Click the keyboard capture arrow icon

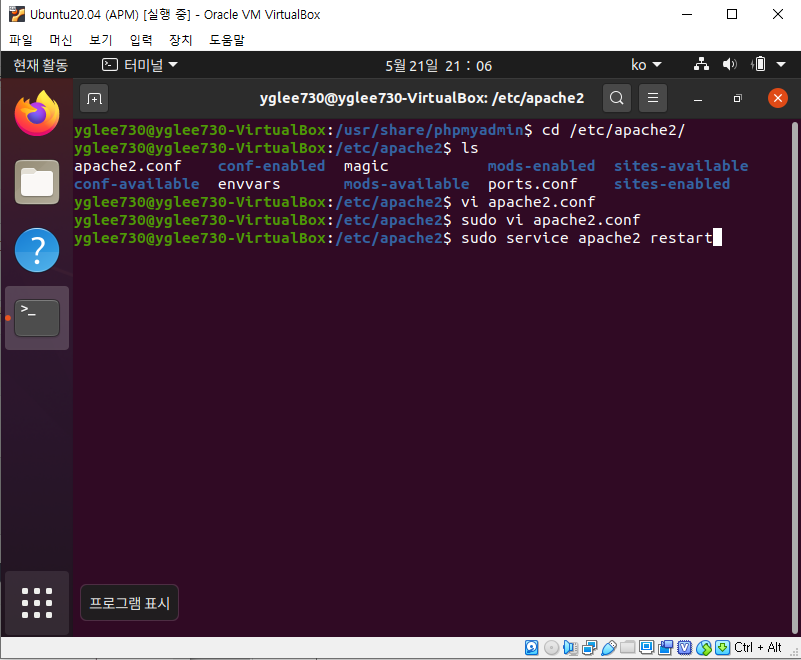point(722,648)
